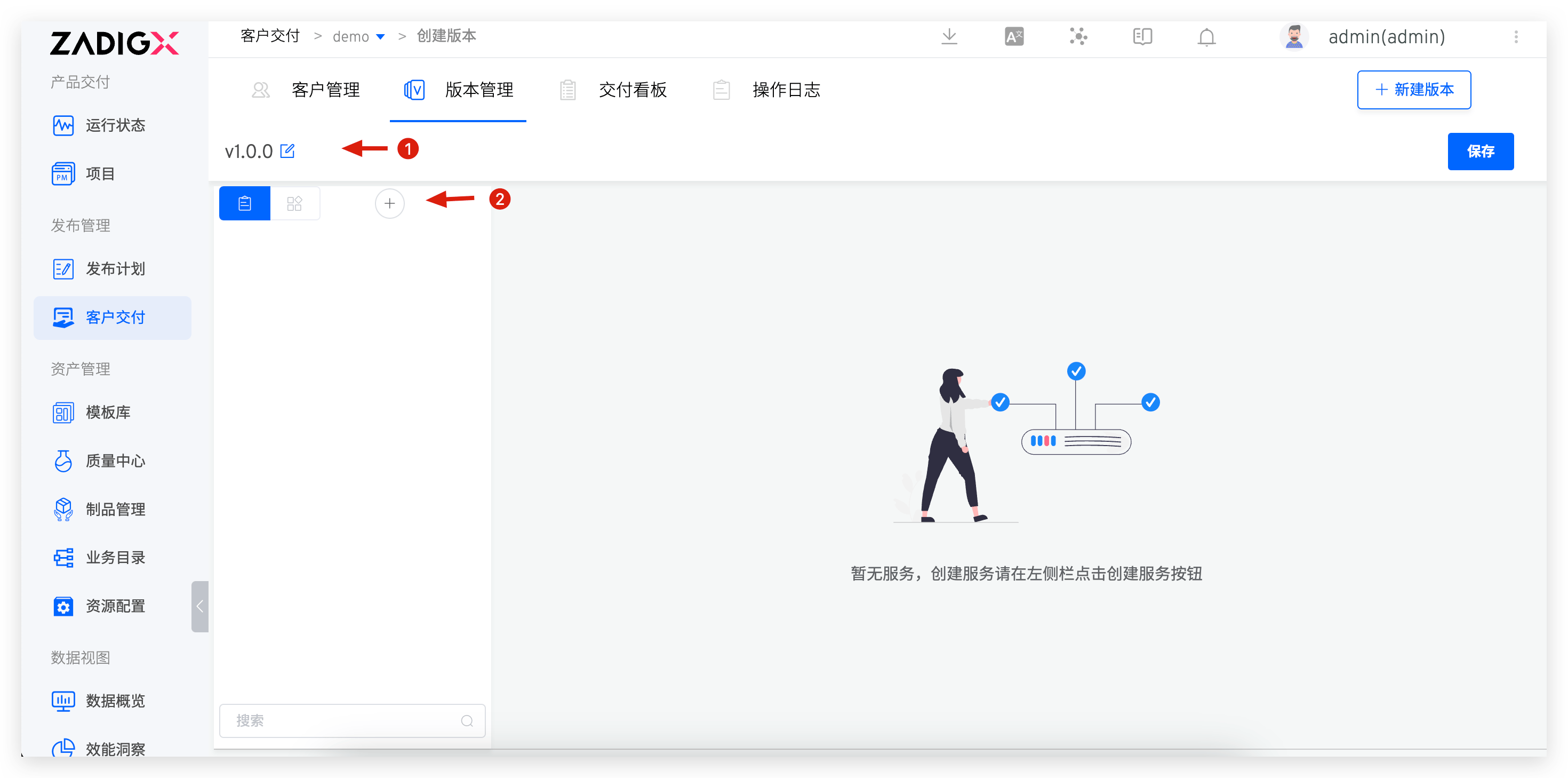Switch to list view toggle
The image size is (1568, 778).
[x=245, y=203]
